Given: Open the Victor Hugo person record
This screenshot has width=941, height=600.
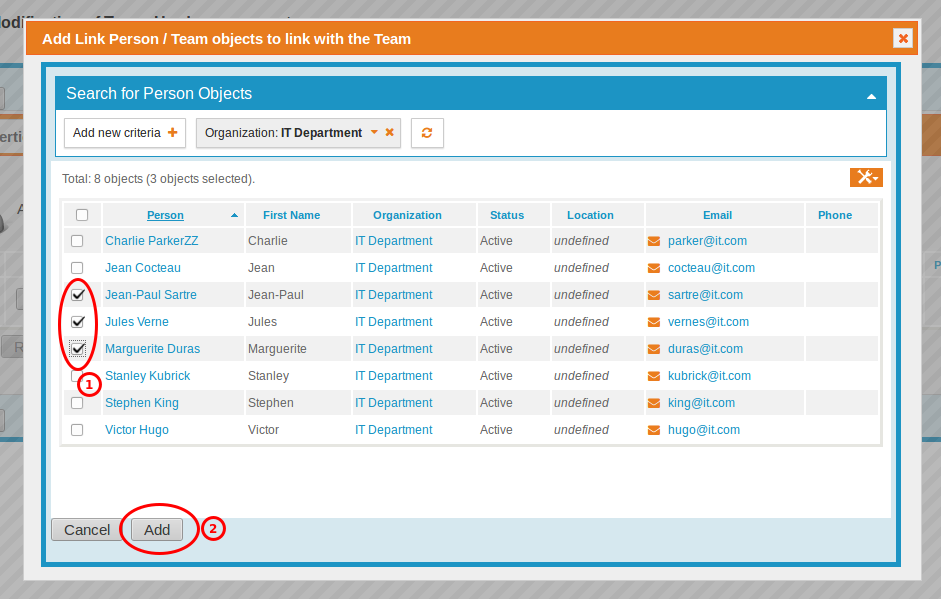Looking at the screenshot, I should click(136, 429).
